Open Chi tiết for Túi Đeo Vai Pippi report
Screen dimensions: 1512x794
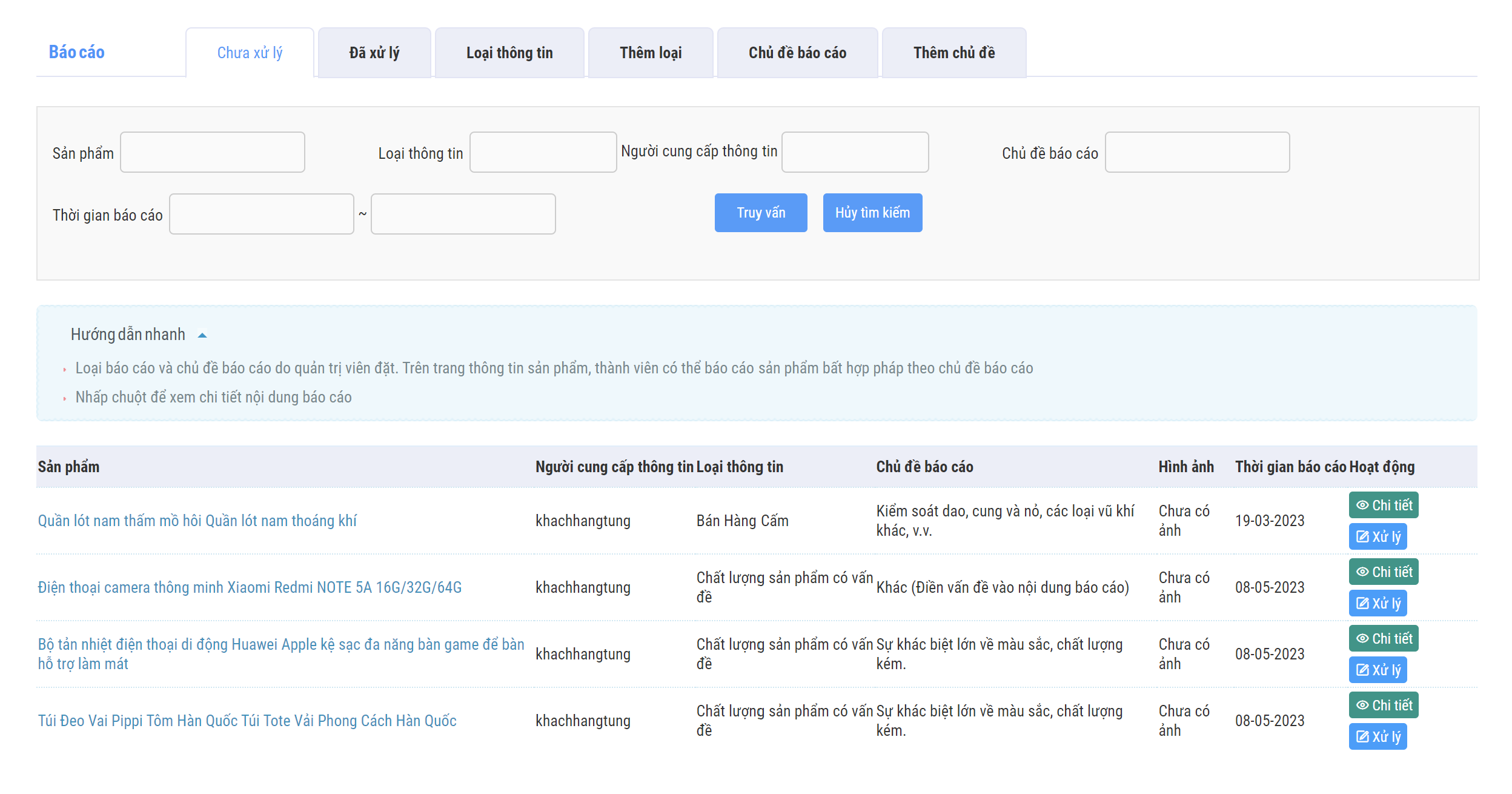[x=1383, y=705]
